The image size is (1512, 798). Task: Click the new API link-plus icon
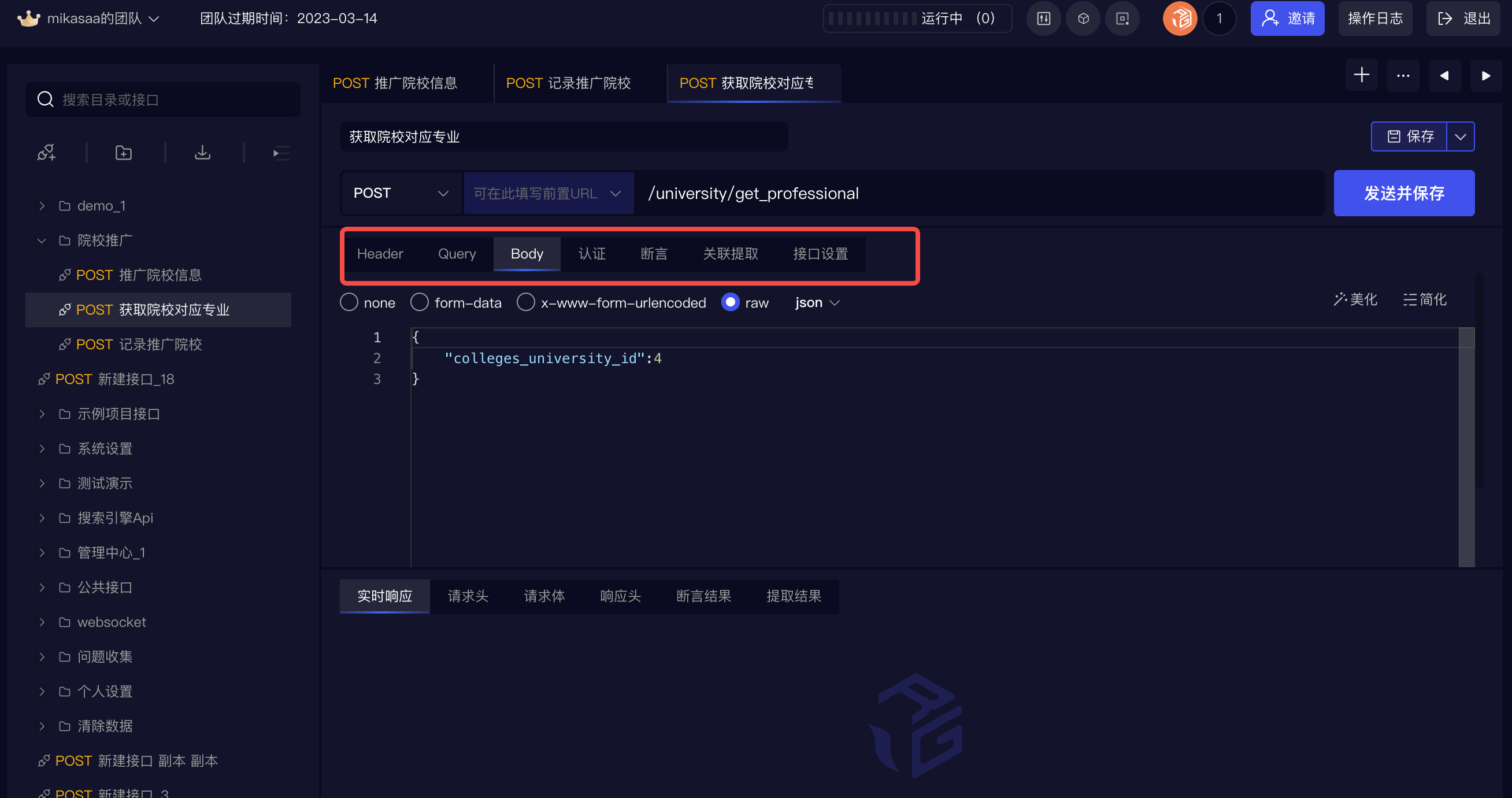pos(46,153)
